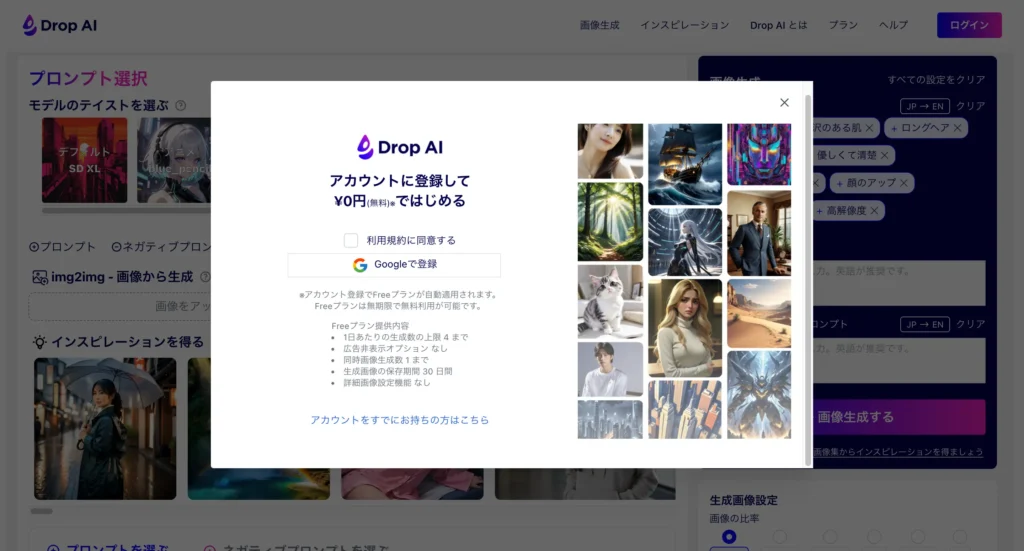Click the model carousel horizontal scrollbar
This screenshot has width=1024, height=551.
coord(126,211)
